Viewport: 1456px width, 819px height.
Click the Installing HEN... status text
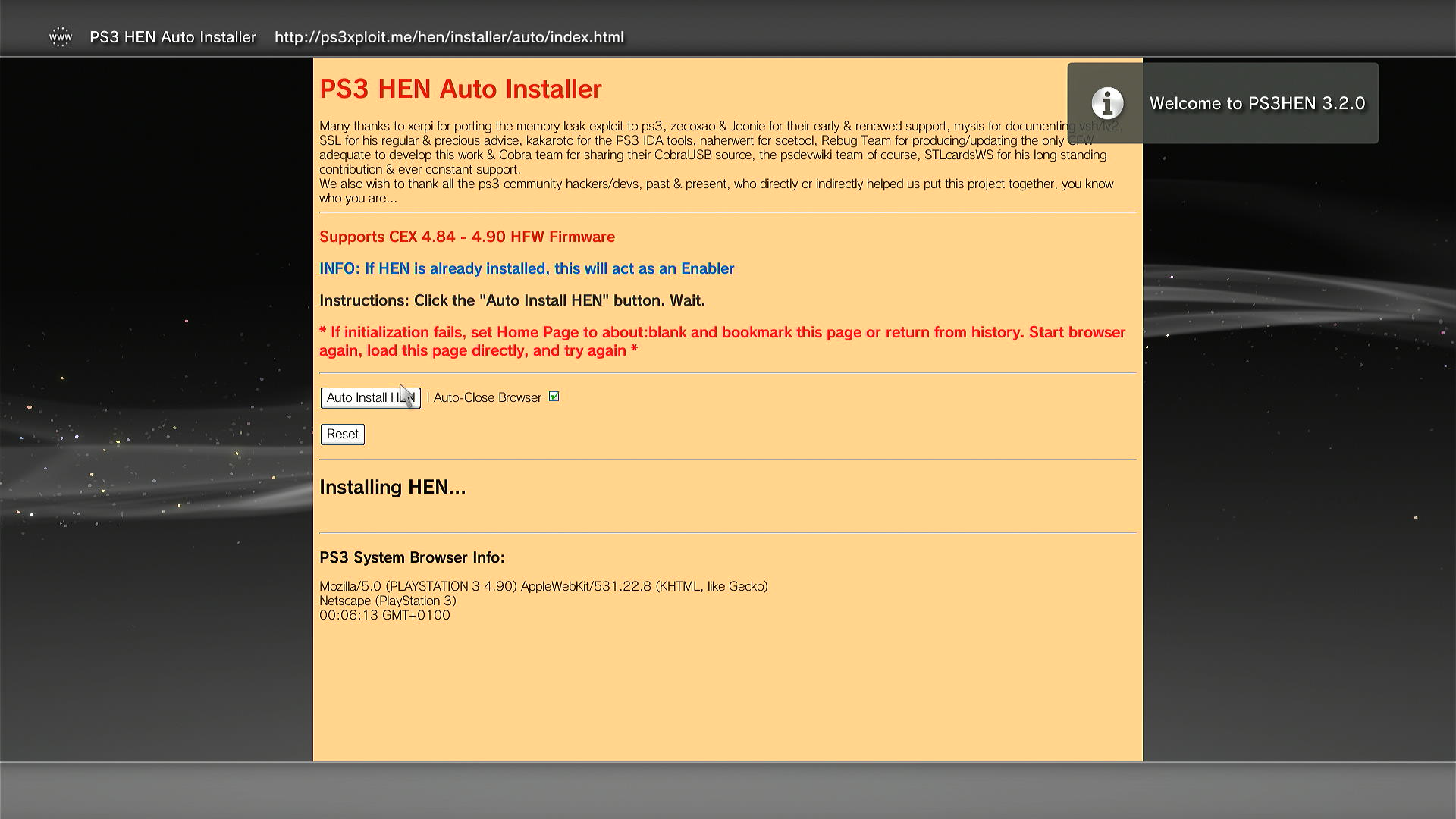point(392,487)
